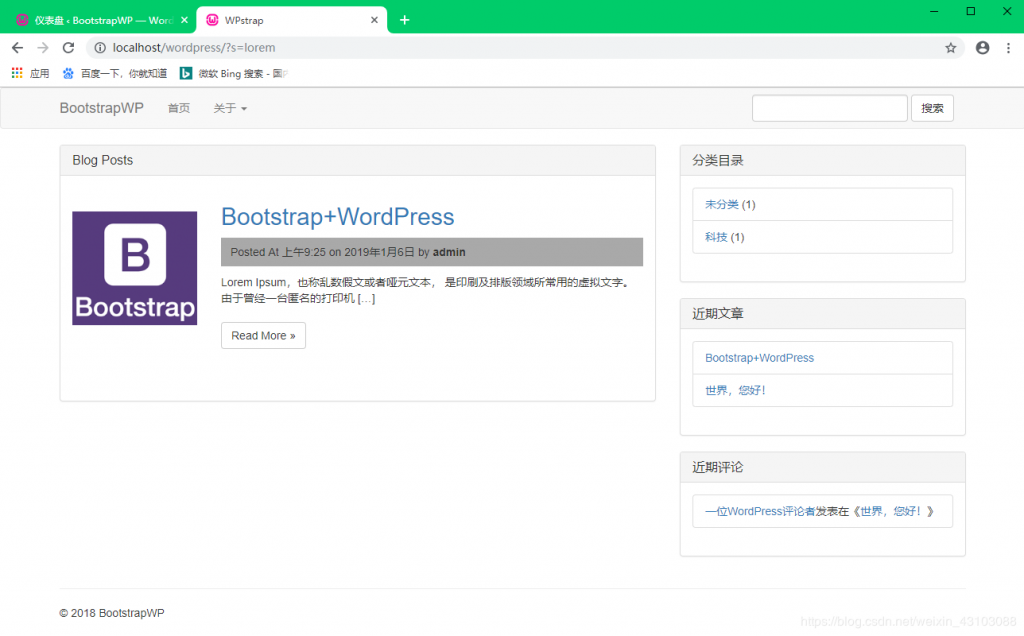Open the Chrome profile account icon
This screenshot has width=1024, height=636.
pyautogui.click(x=982, y=48)
